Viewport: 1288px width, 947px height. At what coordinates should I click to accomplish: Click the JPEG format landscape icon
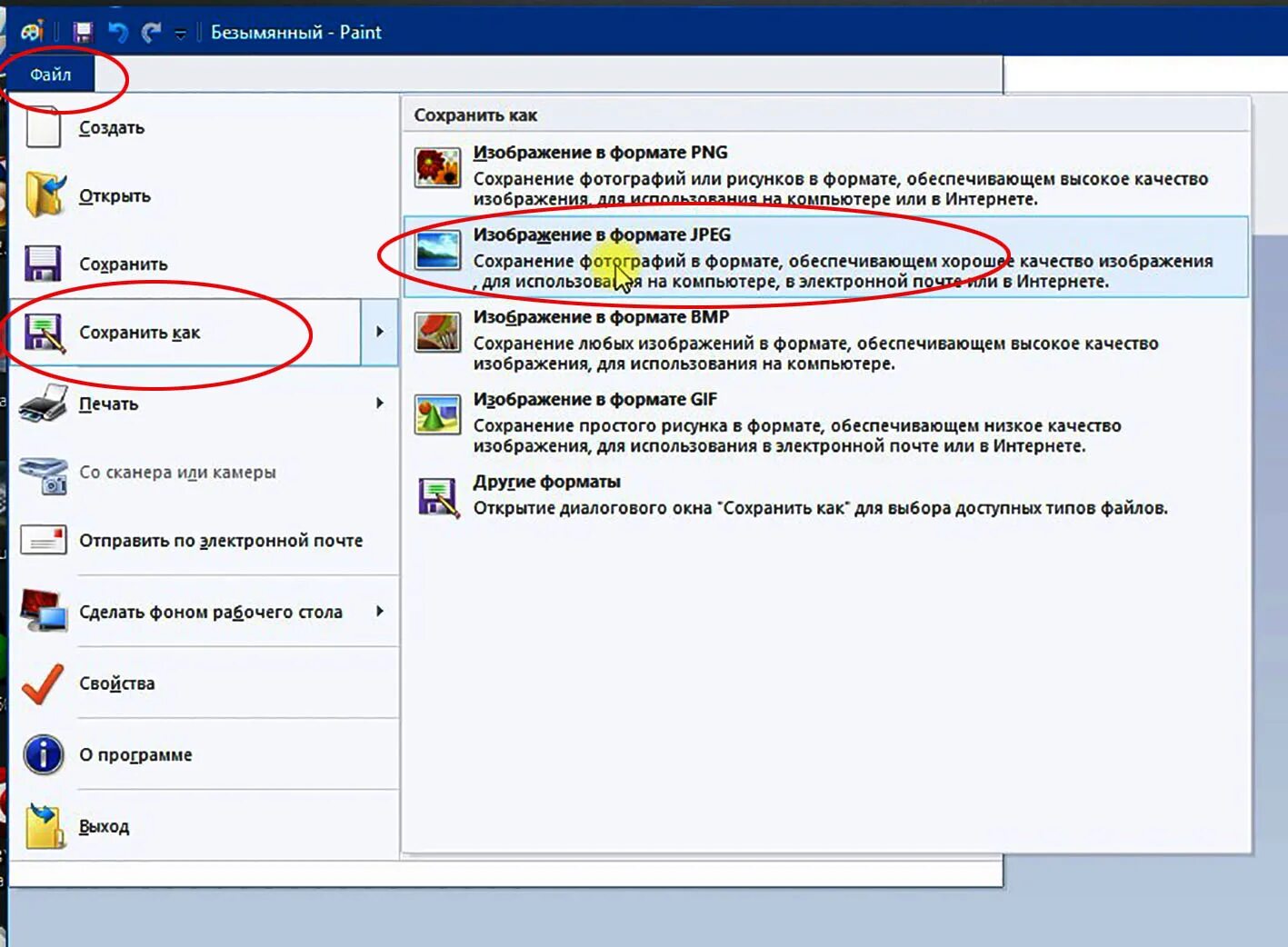click(437, 249)
